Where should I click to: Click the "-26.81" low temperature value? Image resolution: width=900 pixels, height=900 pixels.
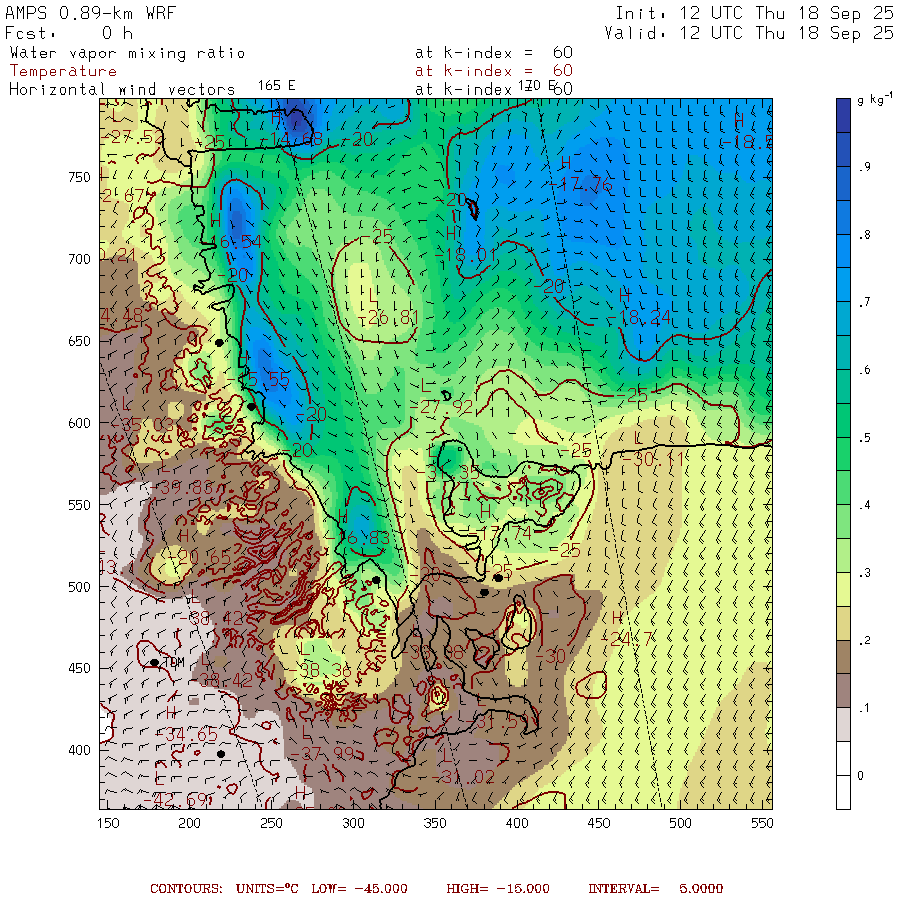[x=389, y=317]
